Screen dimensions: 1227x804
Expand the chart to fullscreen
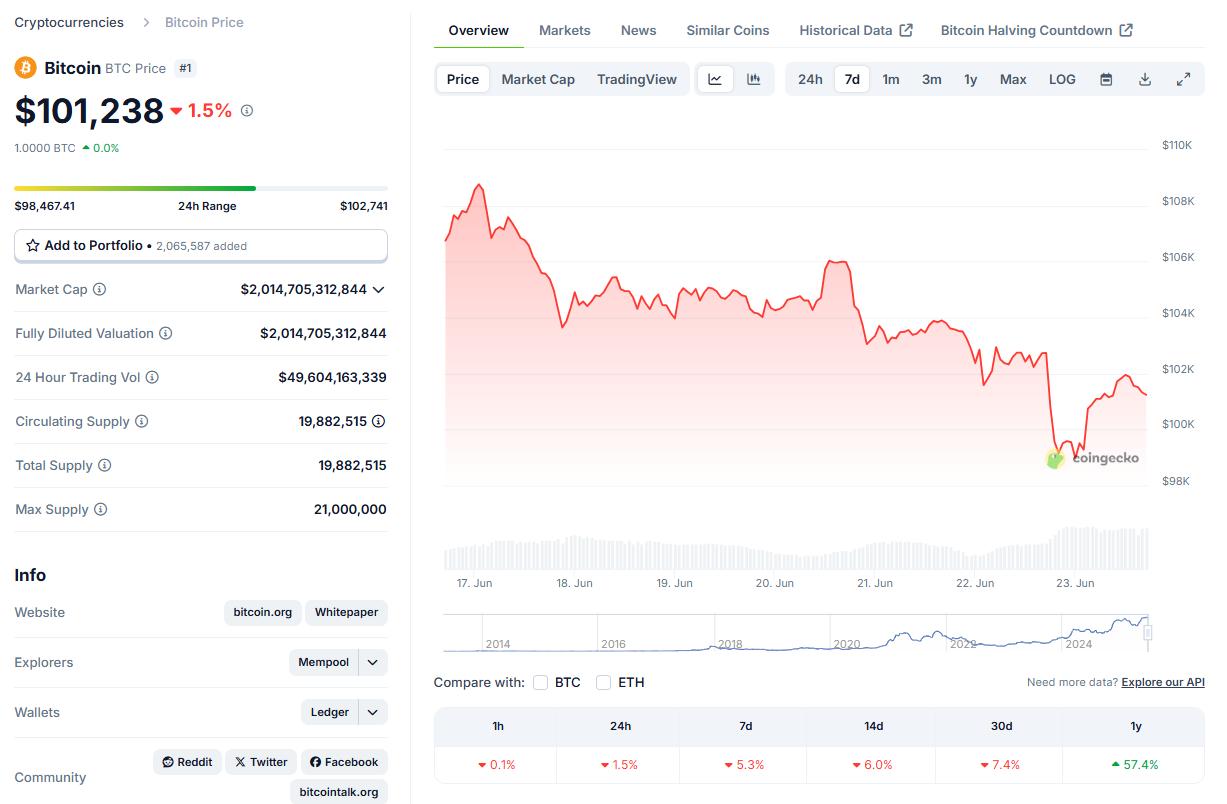(x=1184, y=79)
